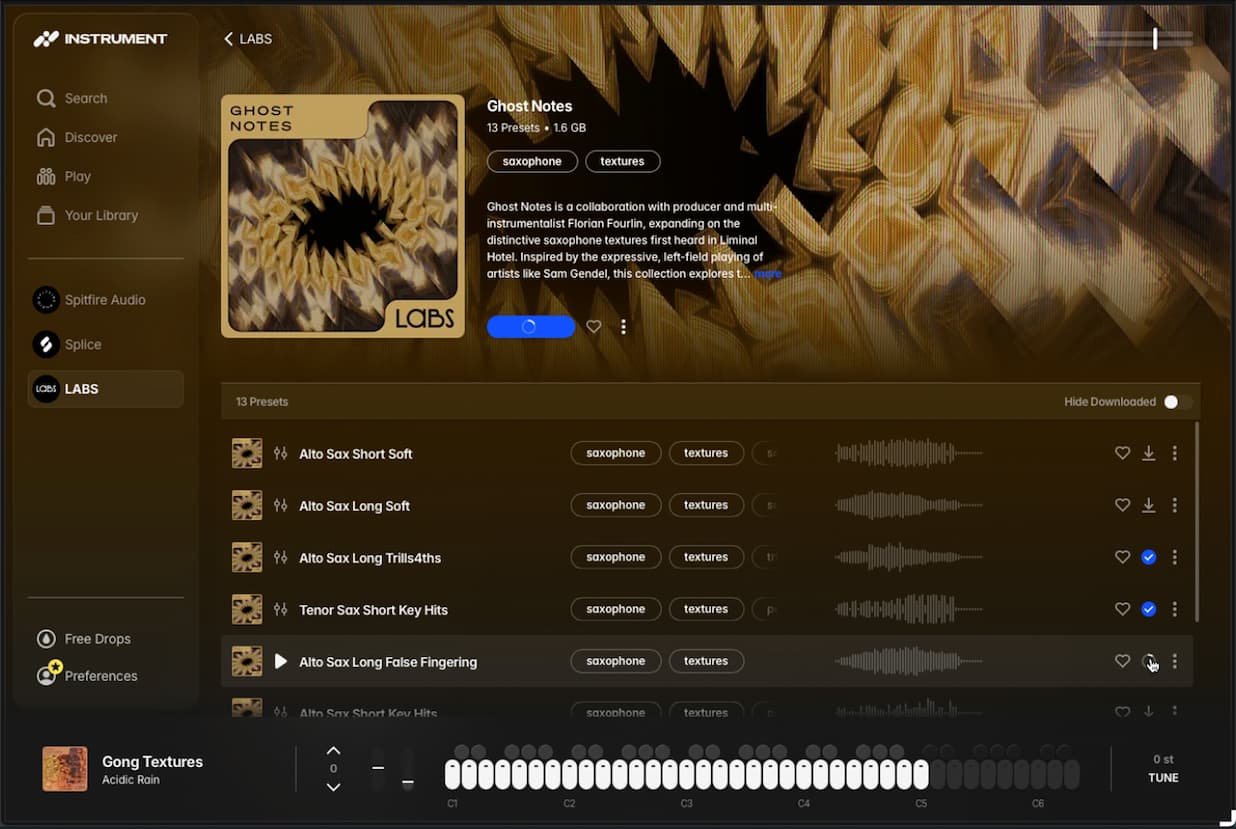The image size is (1236, 829).
Task: Click the saxophone tag under Ghost Notes title
Action: click(x=532, y=161)
